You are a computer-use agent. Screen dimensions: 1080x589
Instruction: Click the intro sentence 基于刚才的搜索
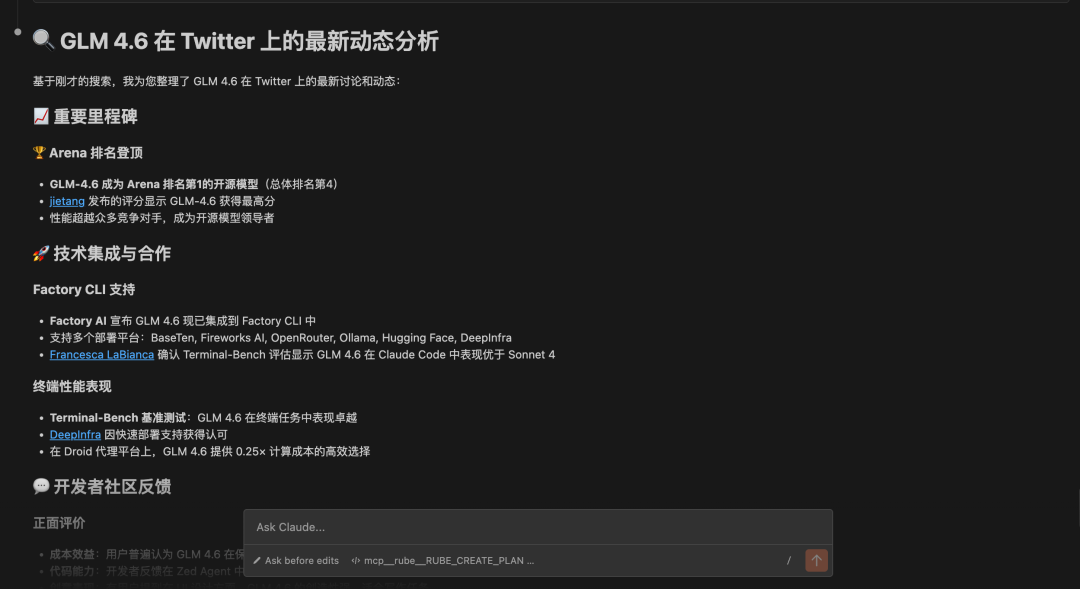pos(216,81)
